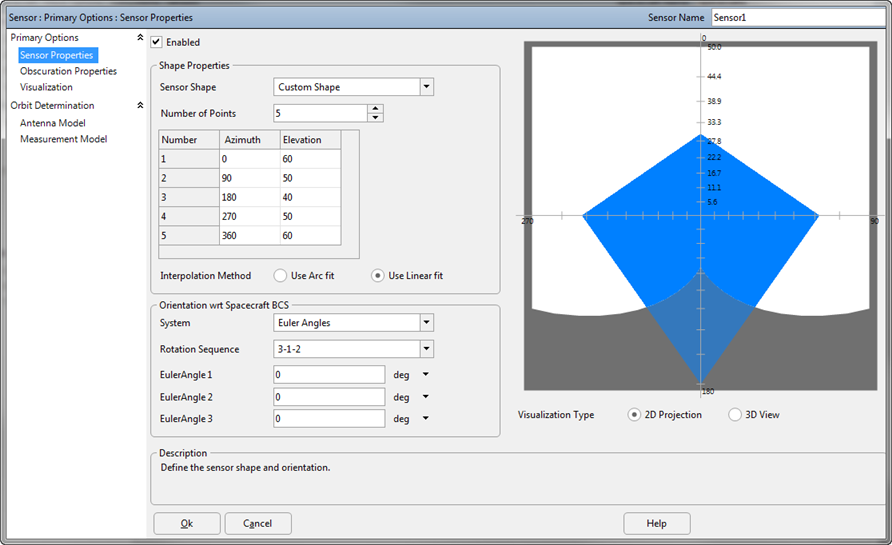Click the EulerAngle 2 input field

click(x=329, y=397)
